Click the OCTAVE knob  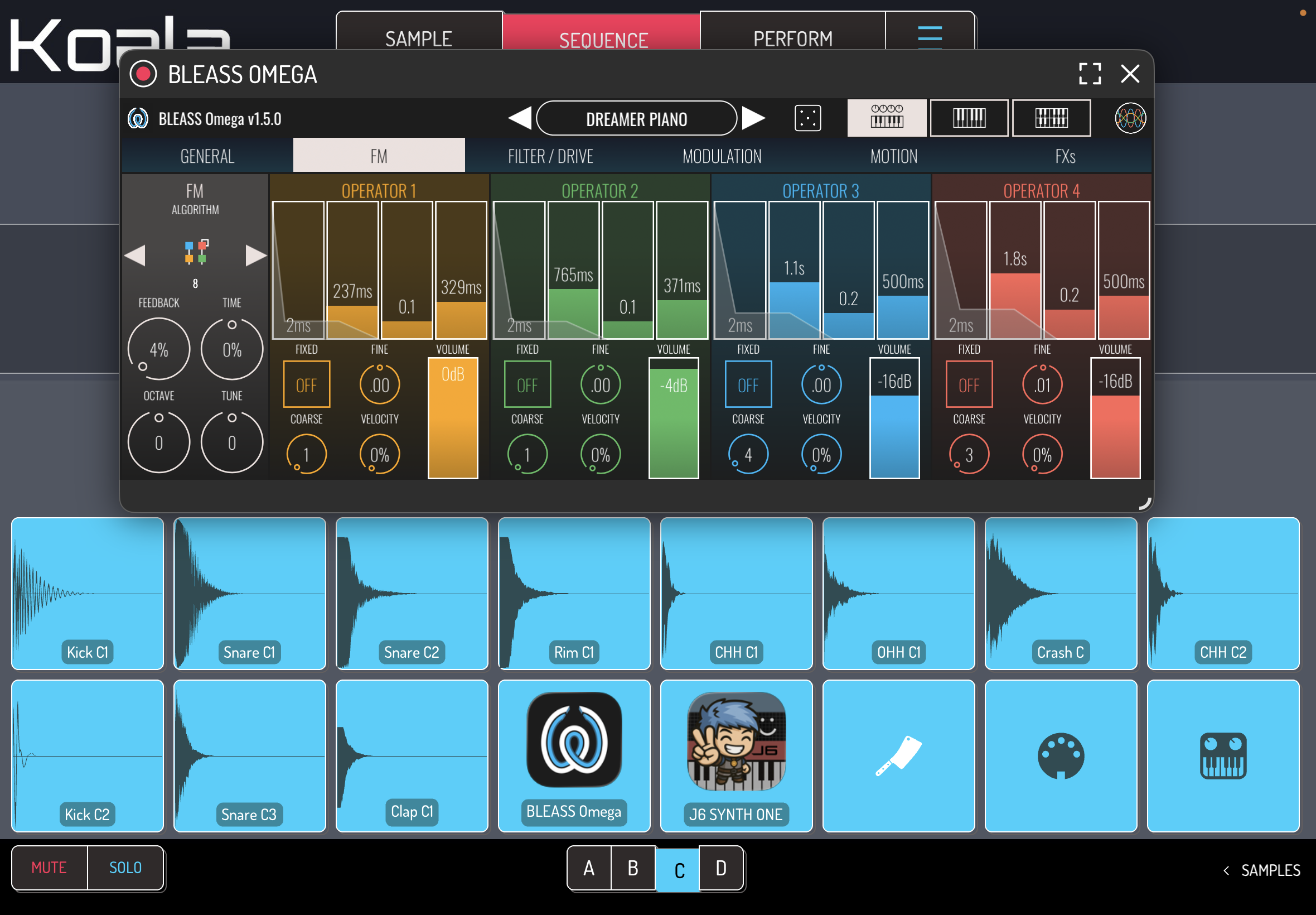159,442
